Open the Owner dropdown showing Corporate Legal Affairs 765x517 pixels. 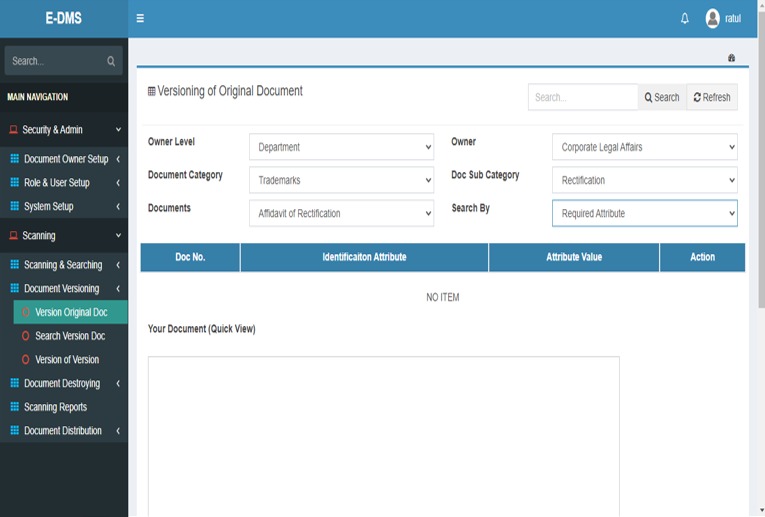coord(644,147)
